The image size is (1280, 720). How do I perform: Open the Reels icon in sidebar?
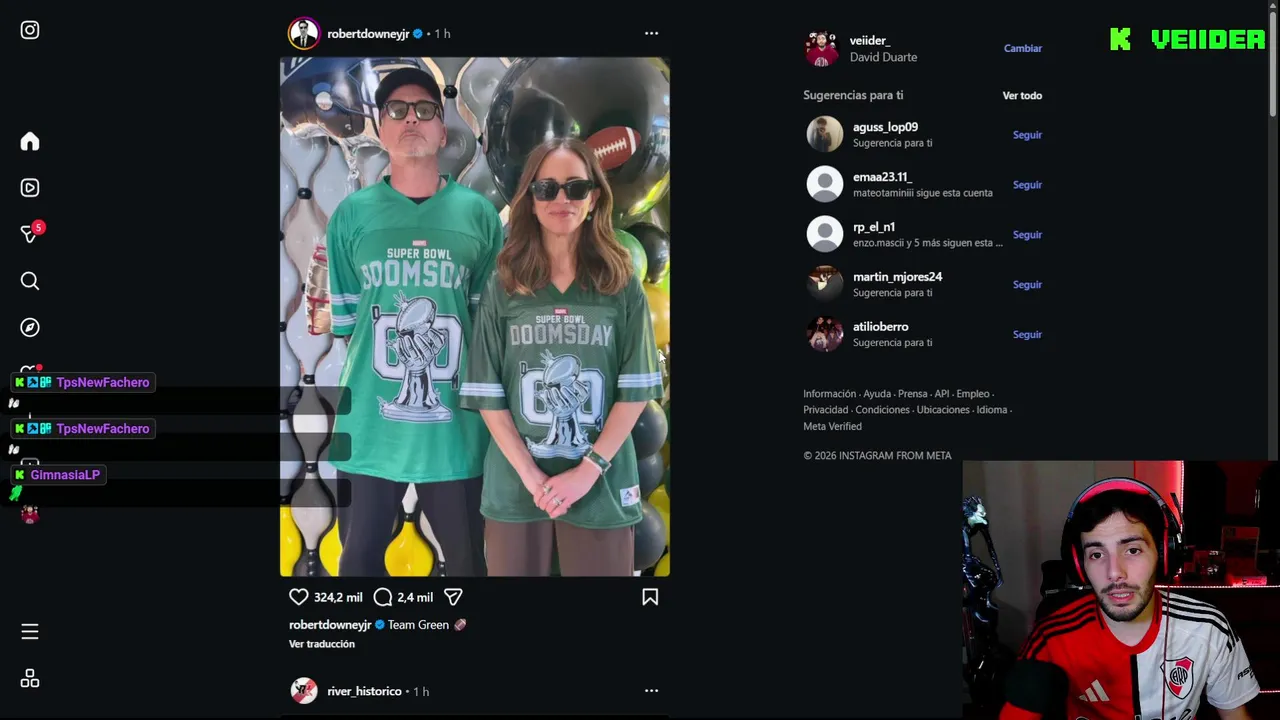coord(30,187)
